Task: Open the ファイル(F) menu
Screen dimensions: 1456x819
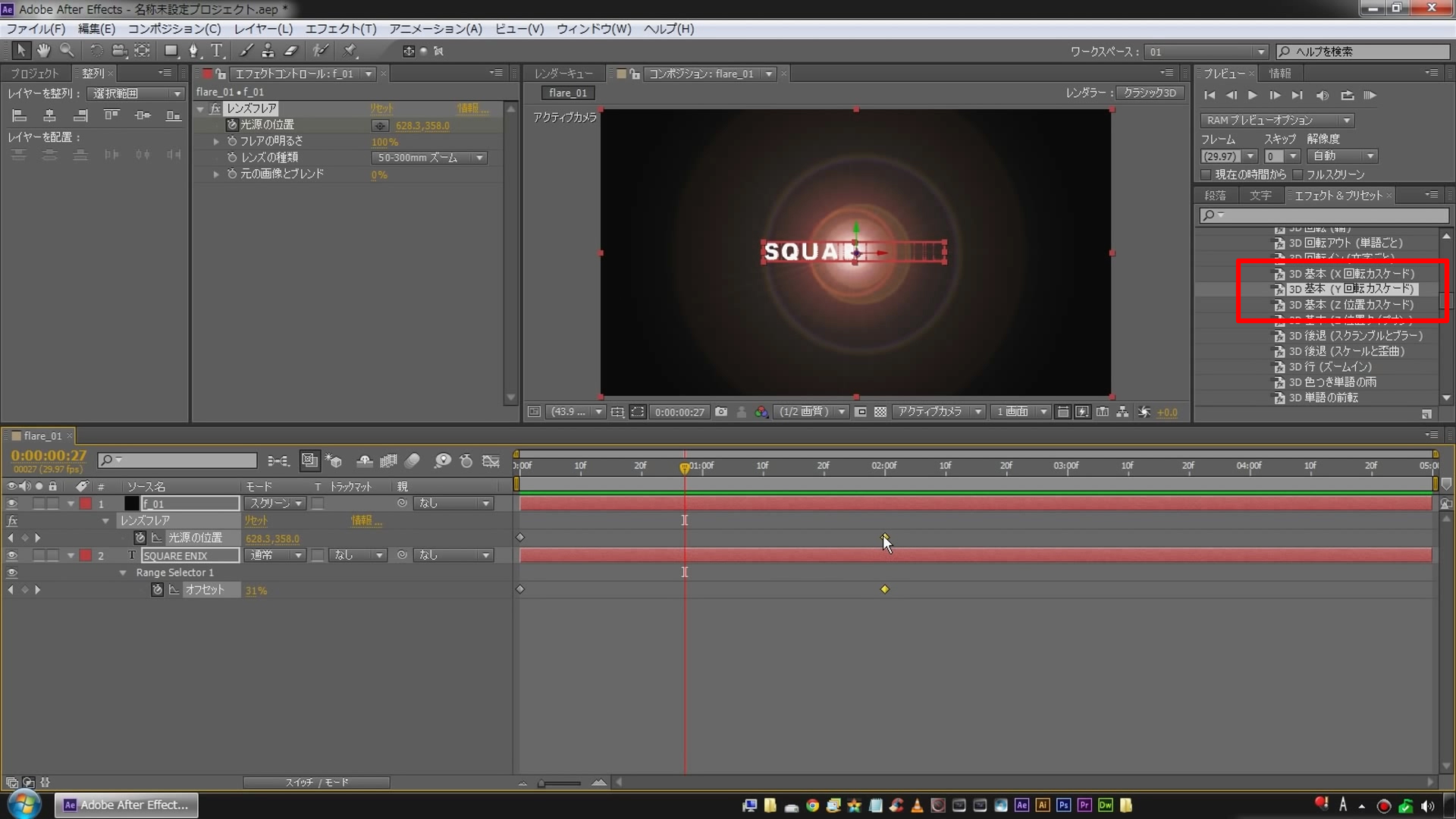Action: click(36, 29)
